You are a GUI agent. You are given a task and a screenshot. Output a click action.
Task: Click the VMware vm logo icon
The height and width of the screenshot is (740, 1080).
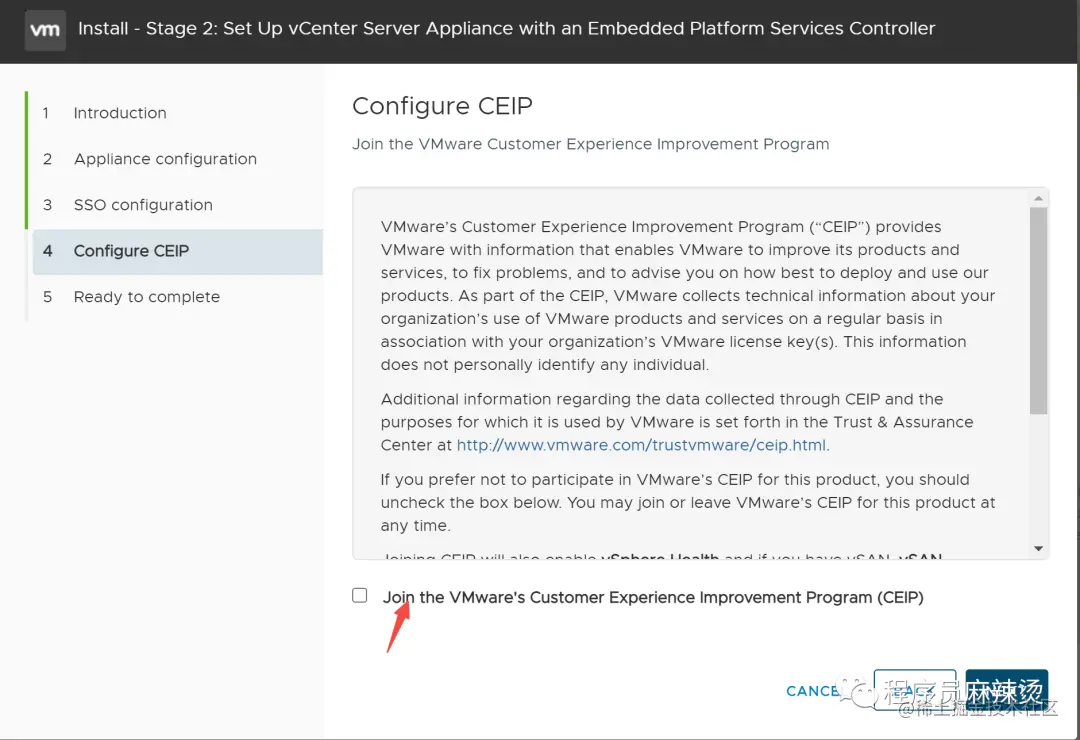45,30
